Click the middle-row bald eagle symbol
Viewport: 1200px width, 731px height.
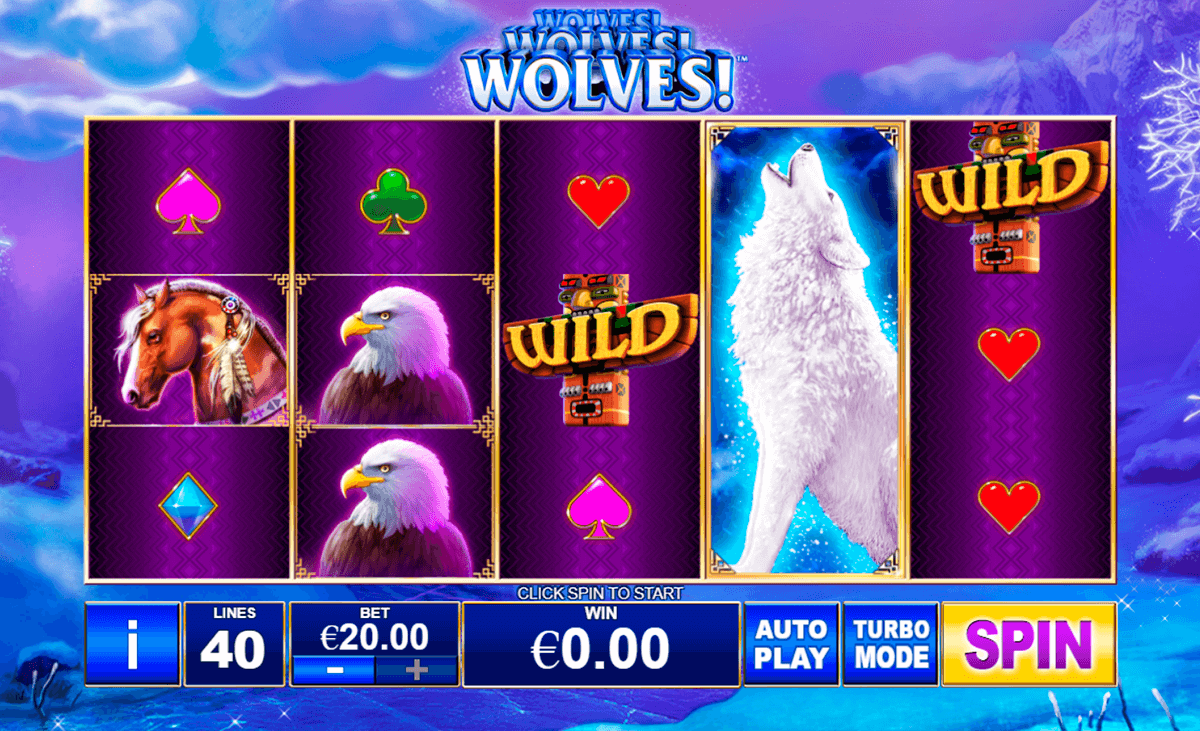[x=396, y=352]
